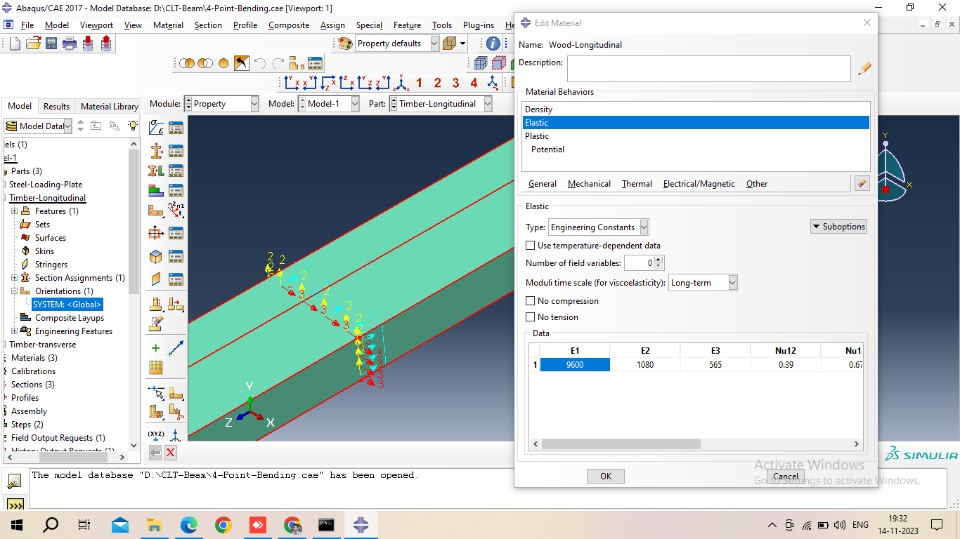Open the Assign Section tool
The width and height of the screenshot is (960, 539).
tap(156, 171)
